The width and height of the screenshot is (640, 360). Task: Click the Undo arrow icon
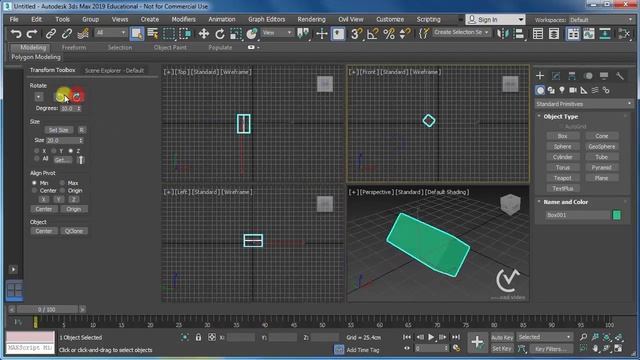click(16, 34)
